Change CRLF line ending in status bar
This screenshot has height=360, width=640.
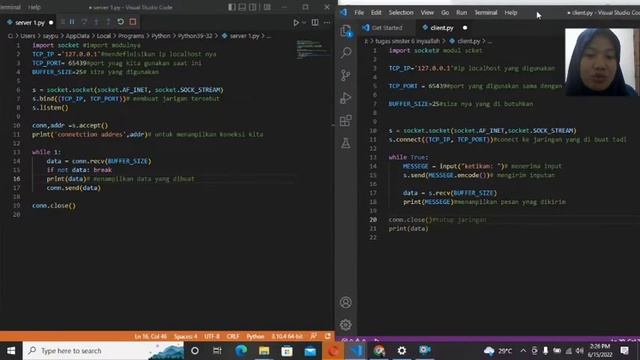233,336
